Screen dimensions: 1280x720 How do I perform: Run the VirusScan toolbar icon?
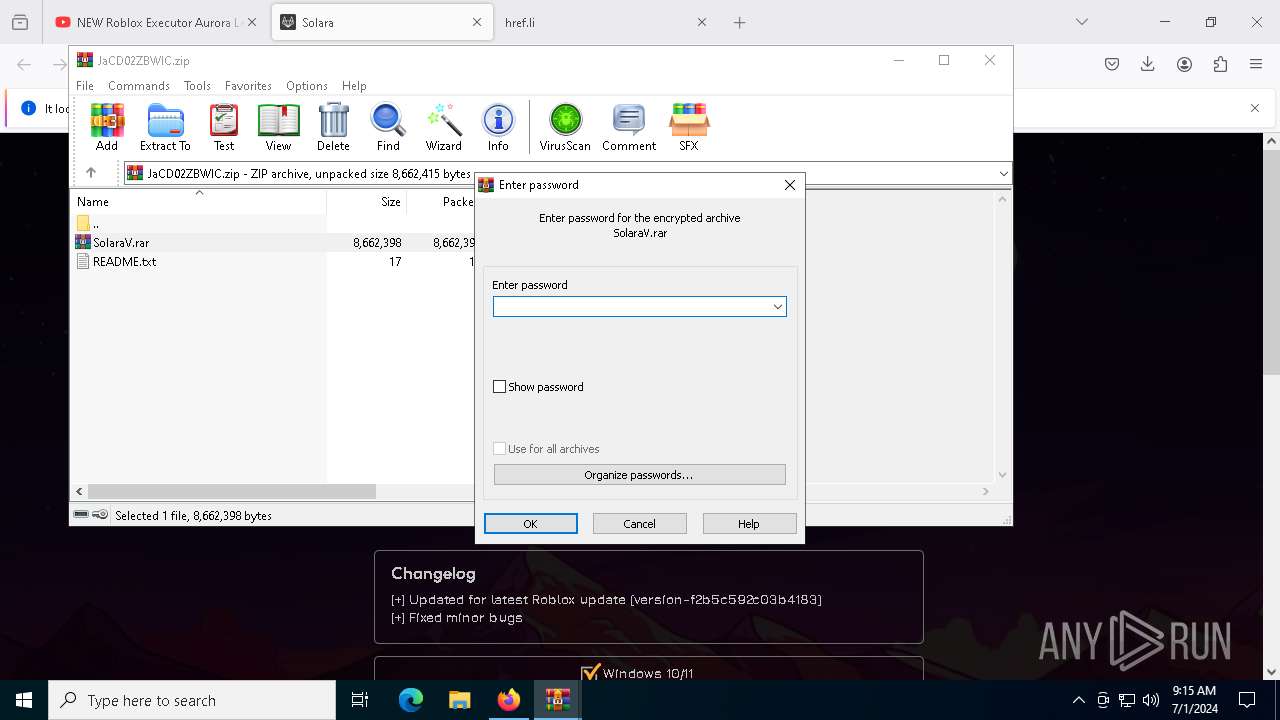pos(565,127)
